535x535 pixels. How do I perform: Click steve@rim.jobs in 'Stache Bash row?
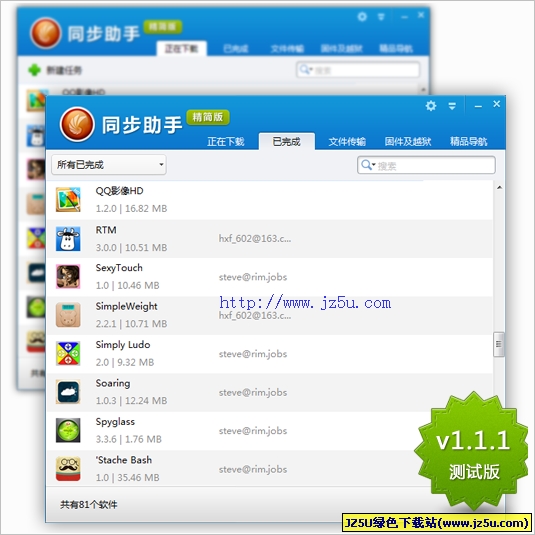[253, 469]
